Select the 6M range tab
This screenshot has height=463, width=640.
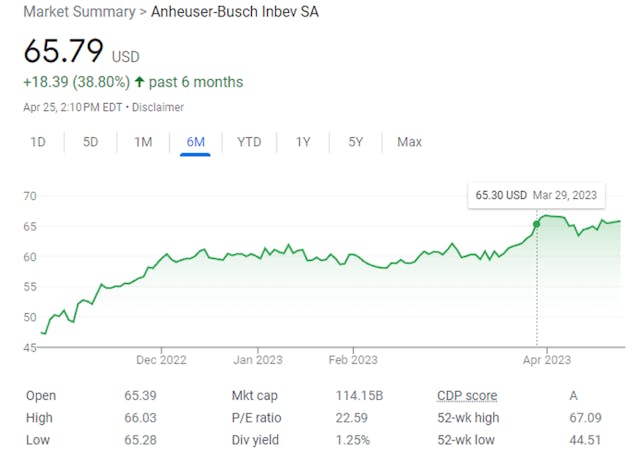pos(195,142)
